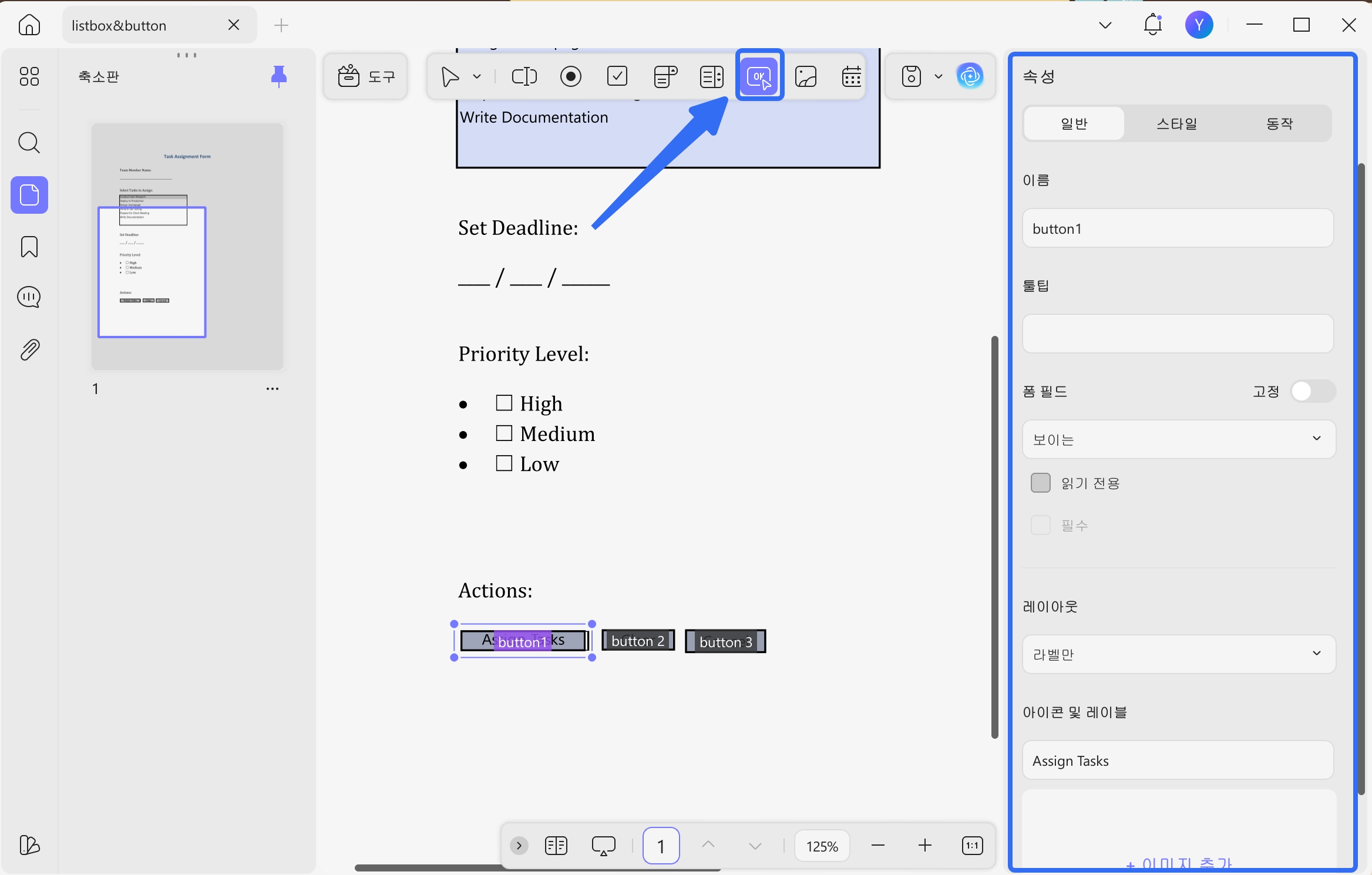Check the 읽기 전용 checkbox
The height and width of the screenshot is (875, 1372).
pyautogui.click(x=1040, y=483)
